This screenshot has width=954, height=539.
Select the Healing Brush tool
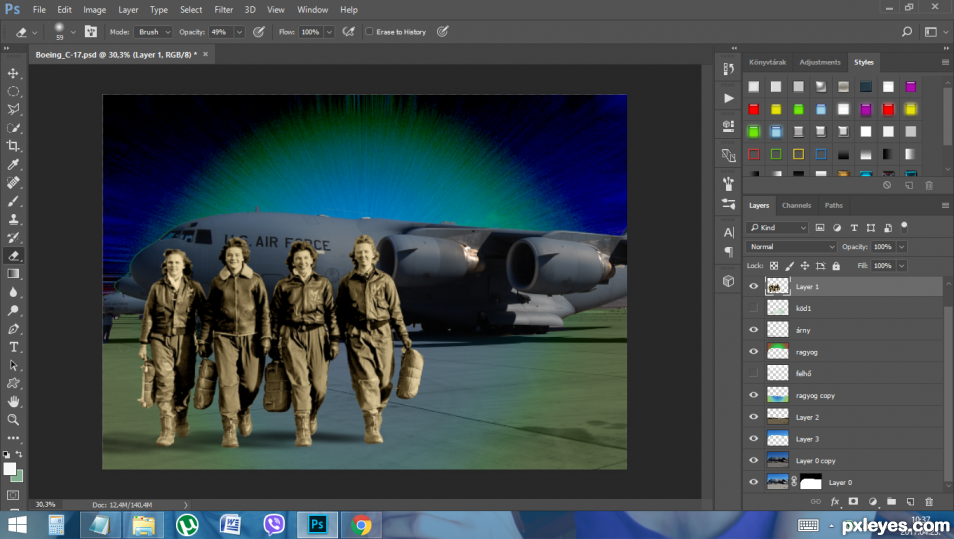click(13, 183)
